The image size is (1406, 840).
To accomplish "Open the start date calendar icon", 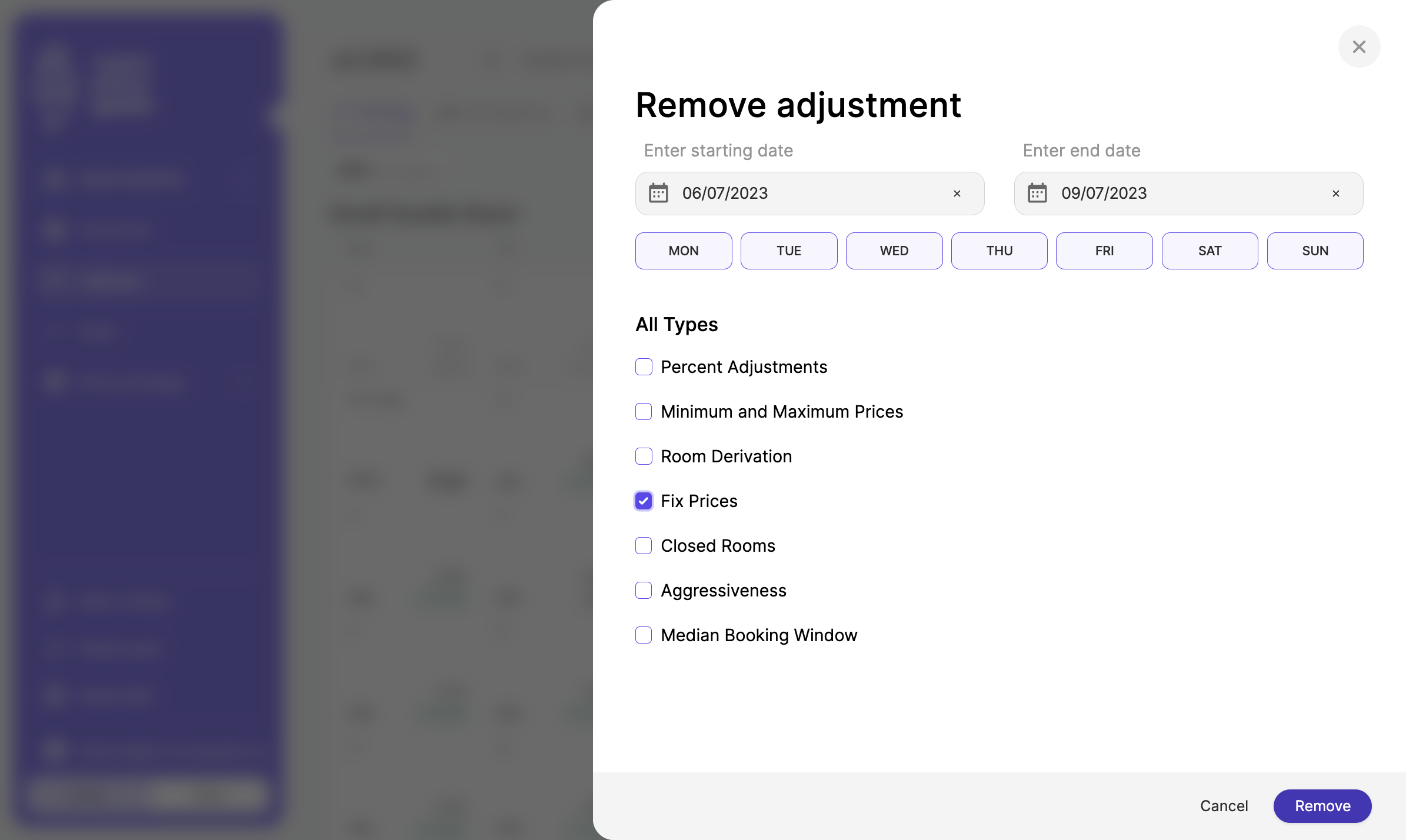I will [658, 193].
